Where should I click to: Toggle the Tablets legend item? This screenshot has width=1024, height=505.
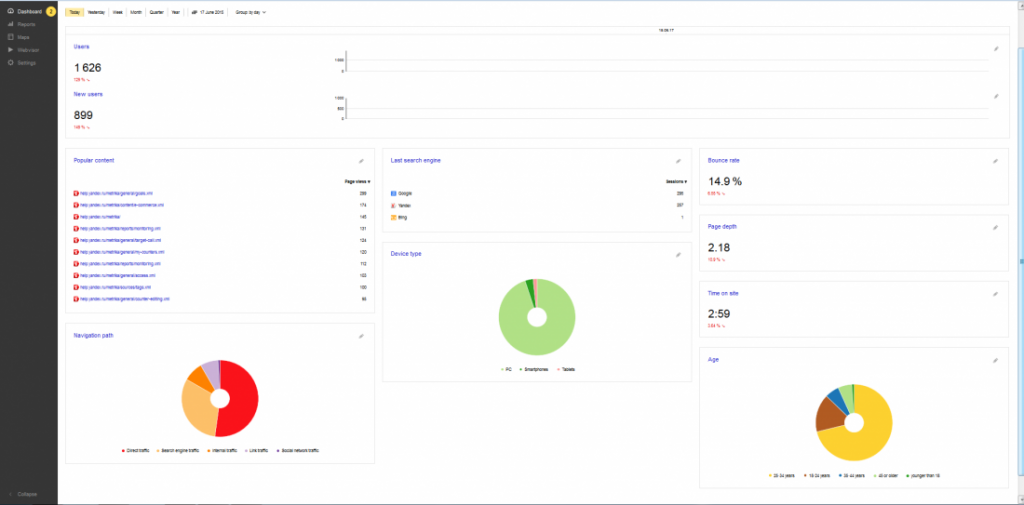566,370
